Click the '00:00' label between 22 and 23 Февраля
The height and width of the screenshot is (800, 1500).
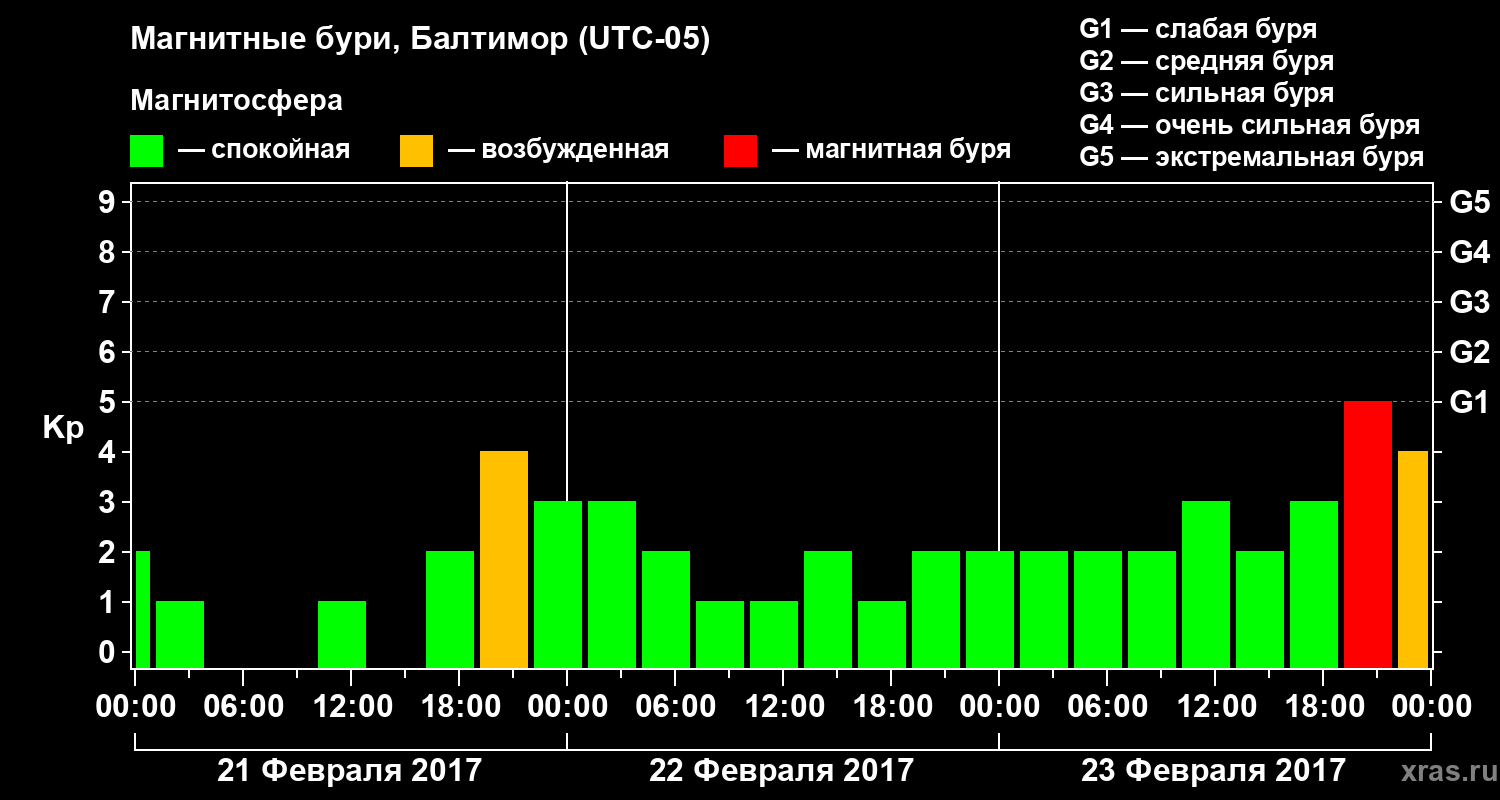(998, 707)
